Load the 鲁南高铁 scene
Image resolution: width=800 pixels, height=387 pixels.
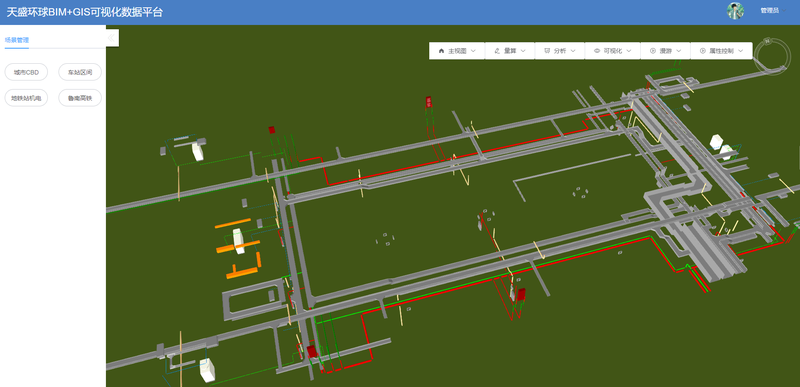(80, 98)
